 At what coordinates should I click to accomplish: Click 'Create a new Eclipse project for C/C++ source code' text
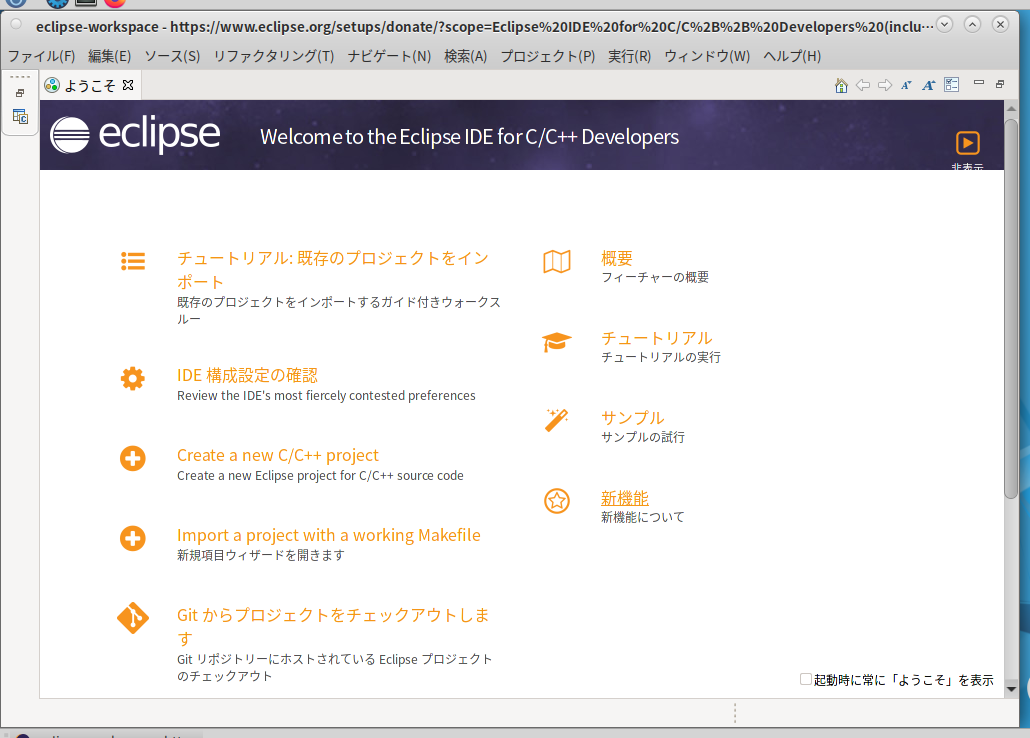(320, 475)
